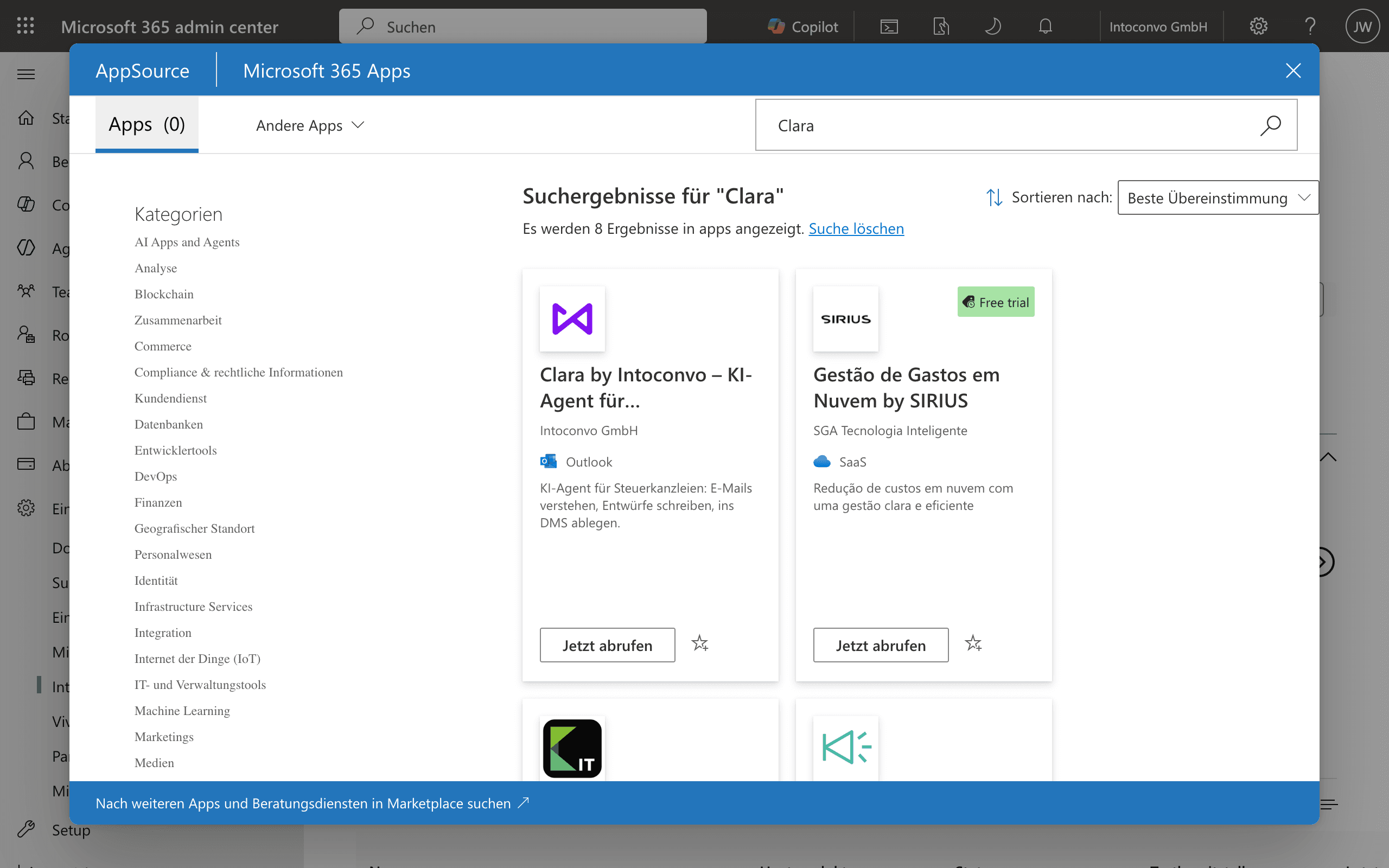Click Suche löschen link

pyautogui.click(x=856, y=228)
